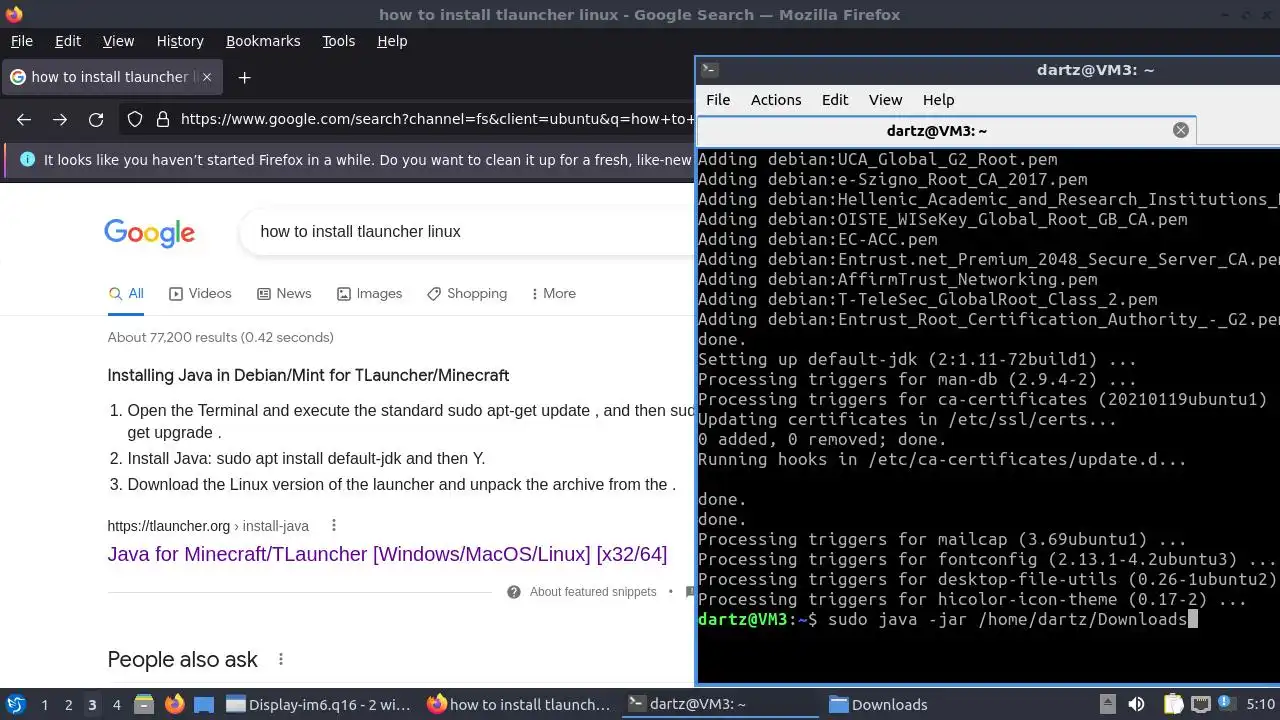Open Firefox History menu
1280x720 pixels.
180,41
